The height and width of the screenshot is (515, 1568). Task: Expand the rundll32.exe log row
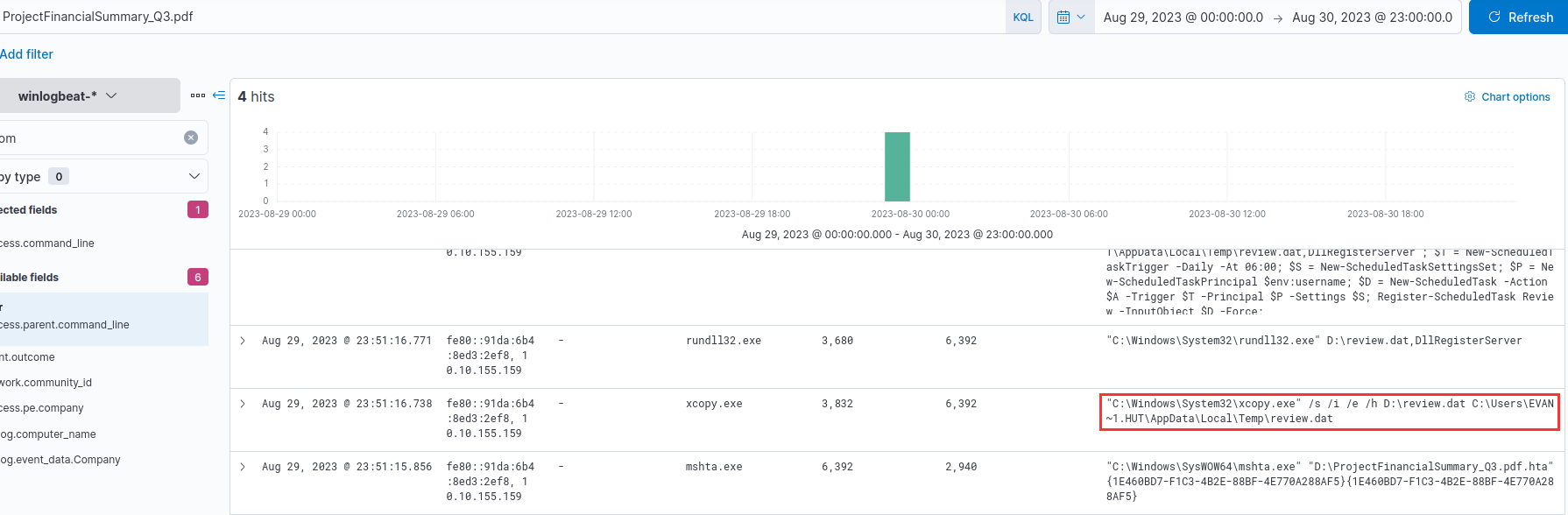[x=243, y=341]
